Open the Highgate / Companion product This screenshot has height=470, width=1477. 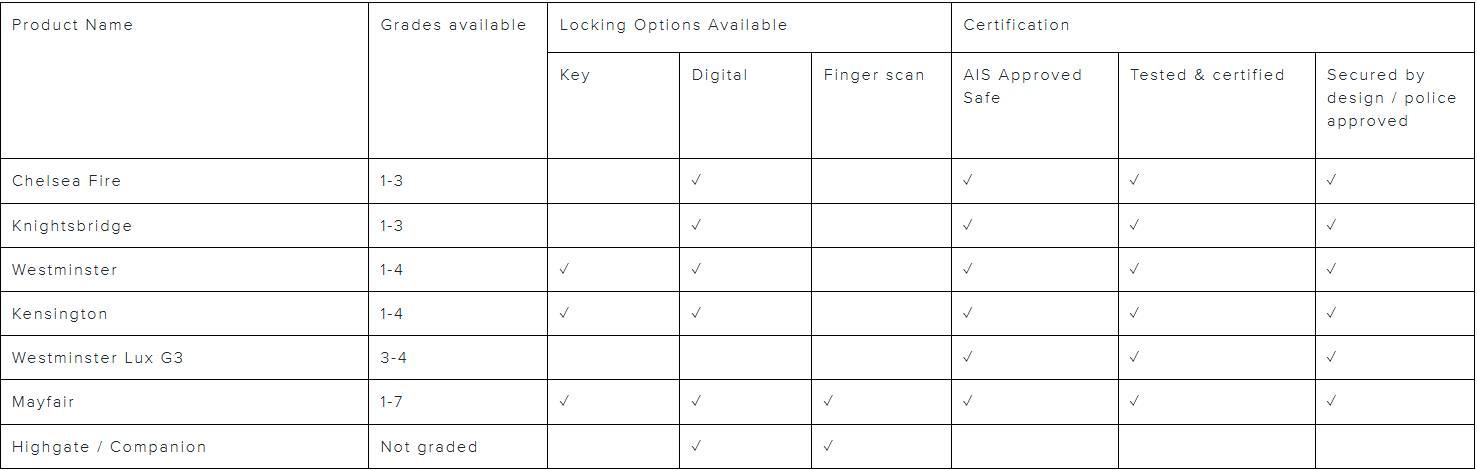[109, 447]
